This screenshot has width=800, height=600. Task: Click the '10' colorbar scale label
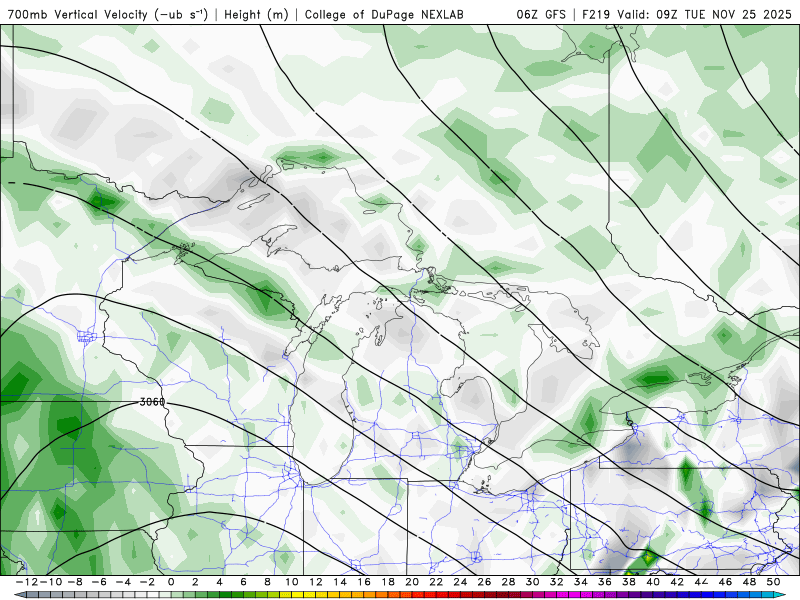291,582
